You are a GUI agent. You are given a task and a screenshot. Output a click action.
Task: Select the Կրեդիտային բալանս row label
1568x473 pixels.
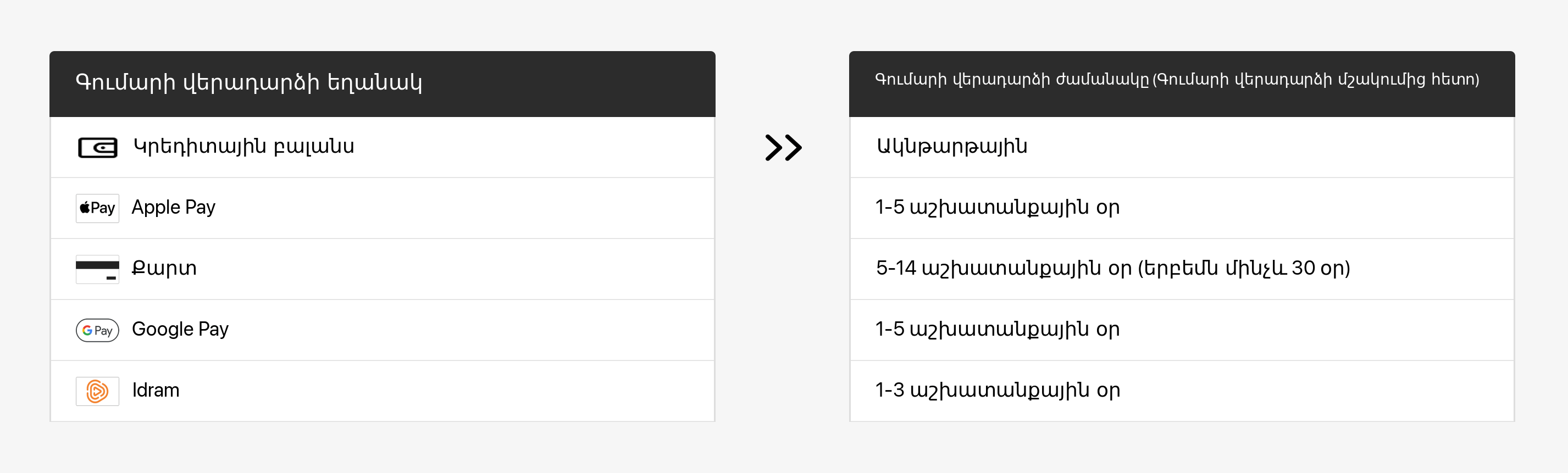[243, 147]
